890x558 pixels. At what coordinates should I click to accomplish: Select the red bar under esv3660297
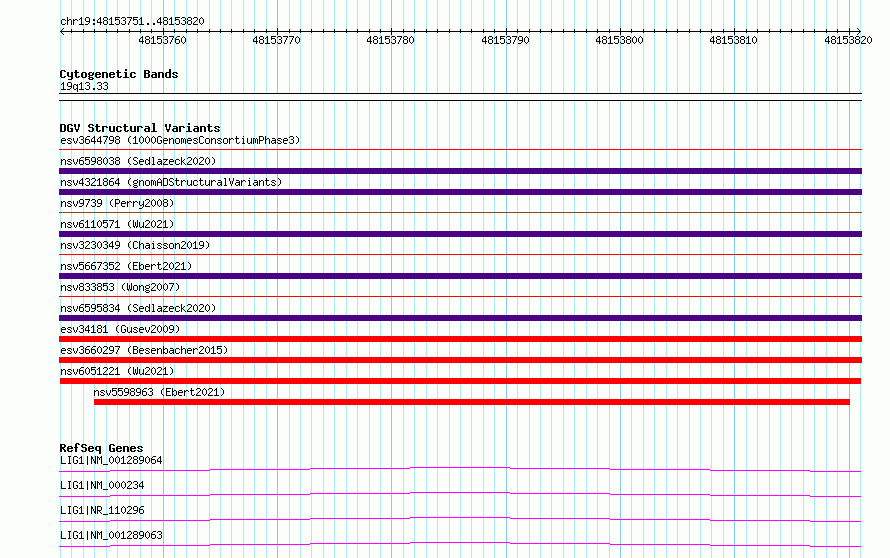[x=460, y=360]
